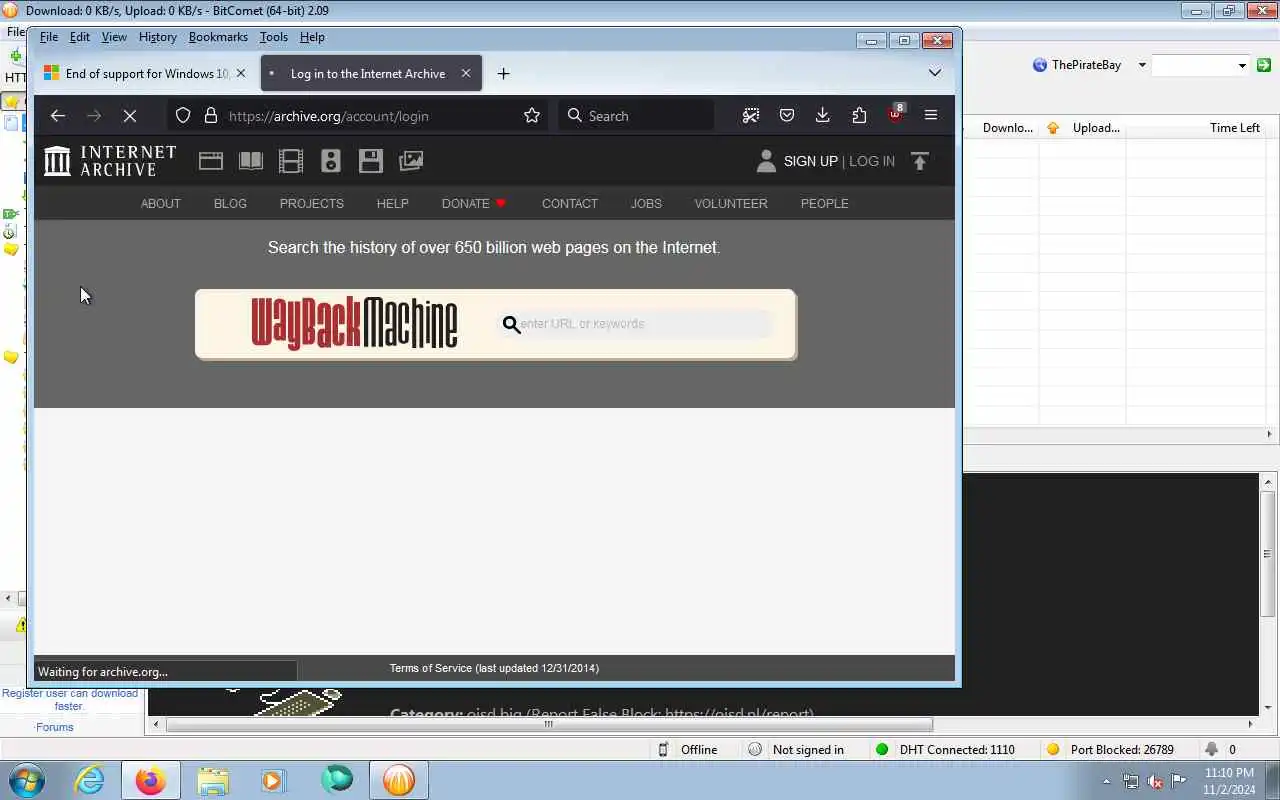Screen dimensions: 1280x800
Task: Click the LOG IN link
Action: tap(872, 161)
